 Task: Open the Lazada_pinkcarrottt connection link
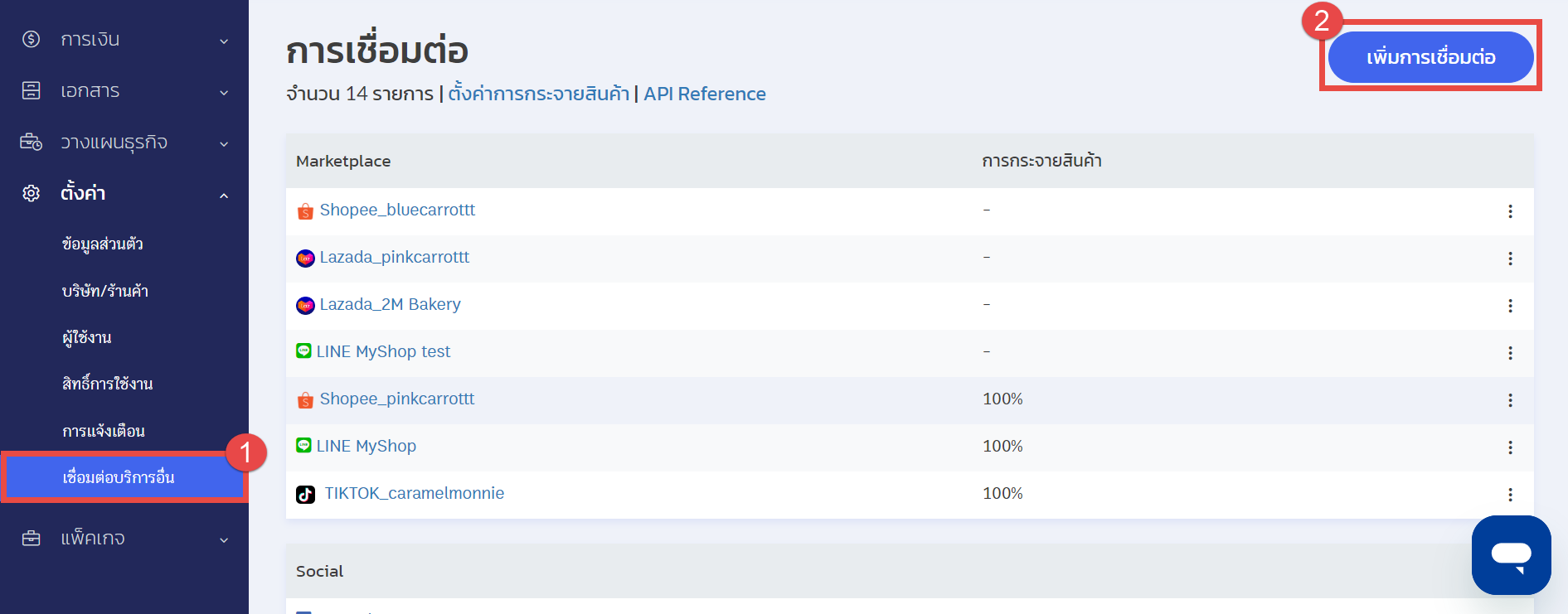(395, 258)
